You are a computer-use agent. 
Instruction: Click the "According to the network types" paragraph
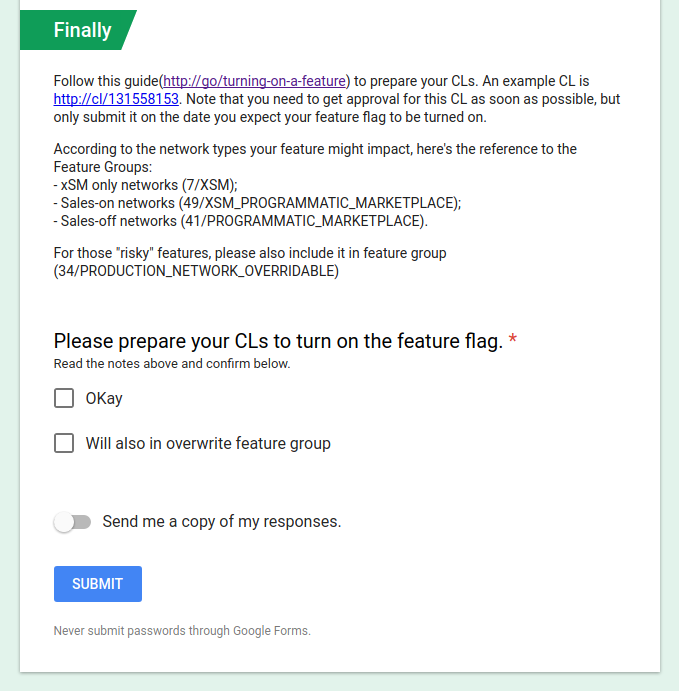click(315, 158)
